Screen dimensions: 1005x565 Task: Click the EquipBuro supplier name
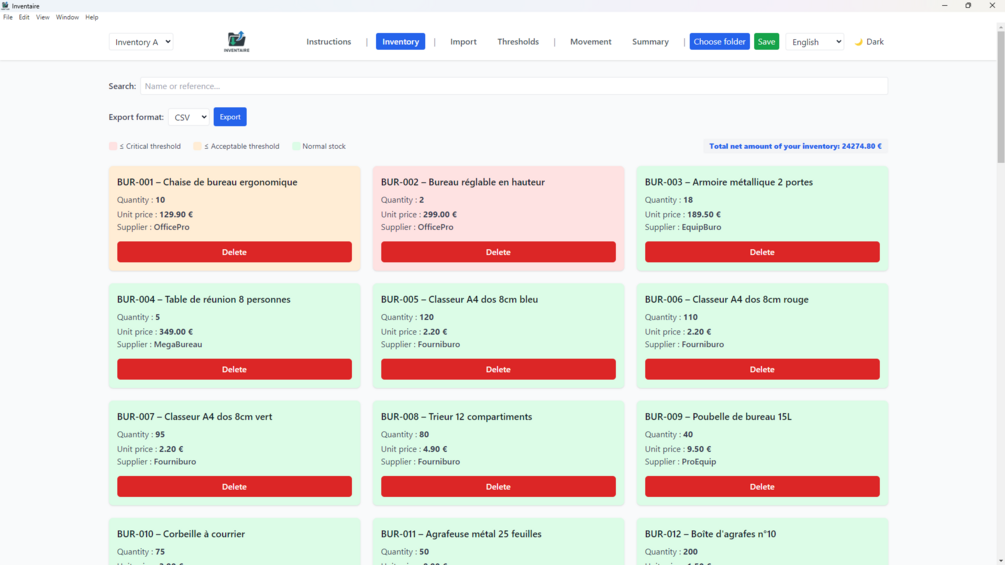click(701, 227)
